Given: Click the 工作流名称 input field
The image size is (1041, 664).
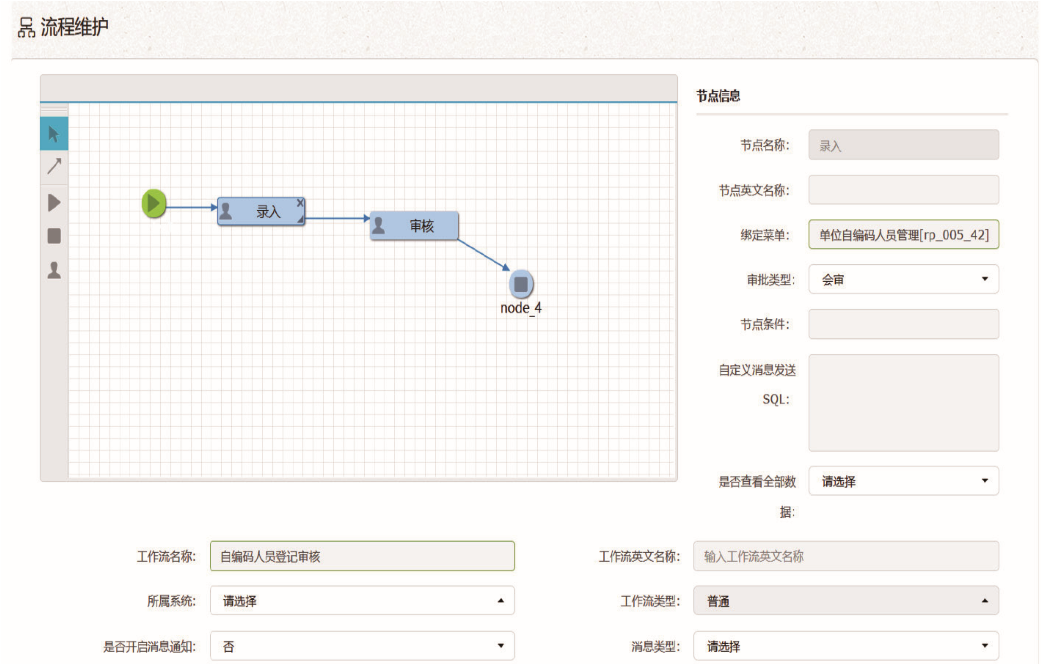Looking at the screenshot, I should click(362, 556).
